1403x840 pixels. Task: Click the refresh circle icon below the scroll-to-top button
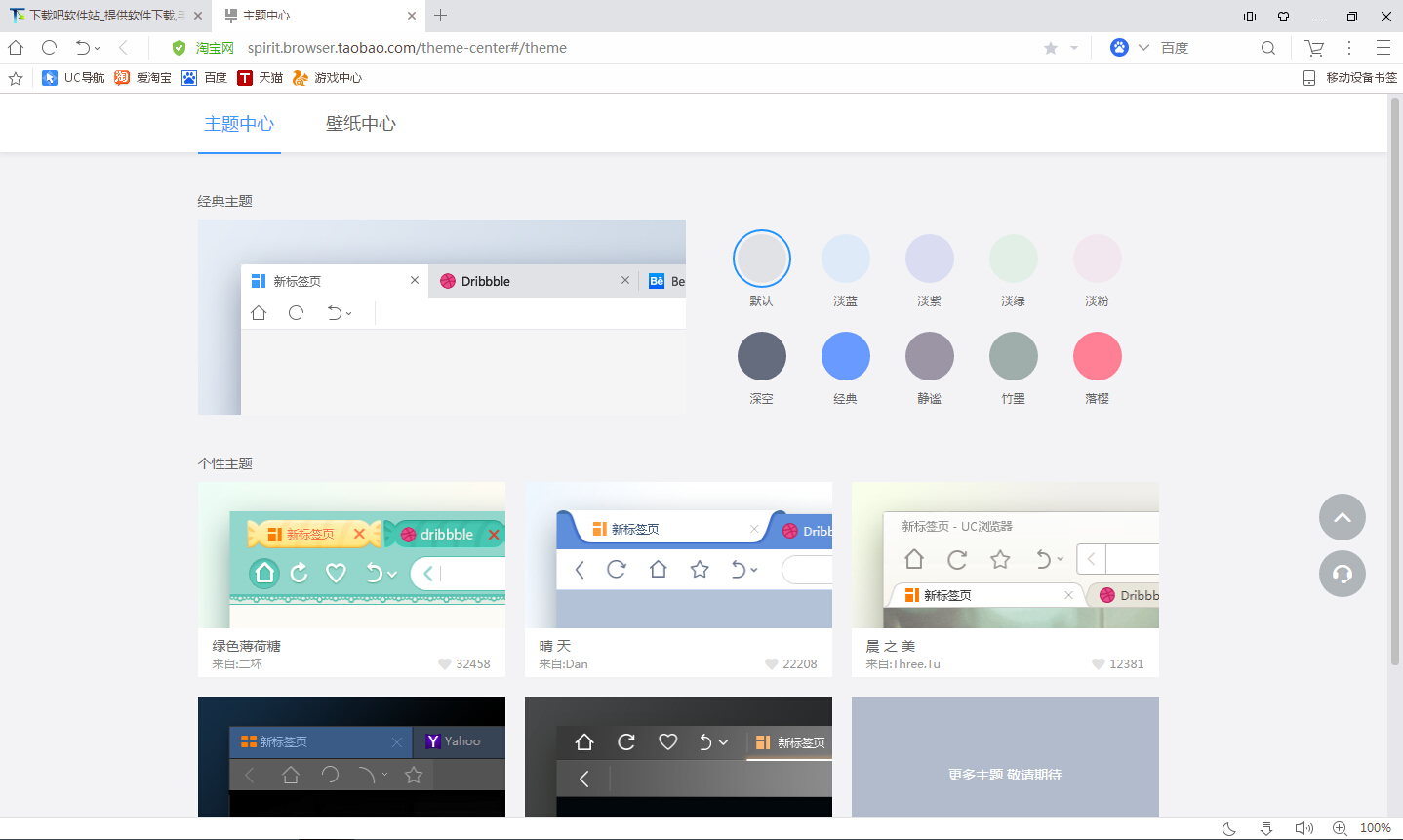click(1342, 574)
